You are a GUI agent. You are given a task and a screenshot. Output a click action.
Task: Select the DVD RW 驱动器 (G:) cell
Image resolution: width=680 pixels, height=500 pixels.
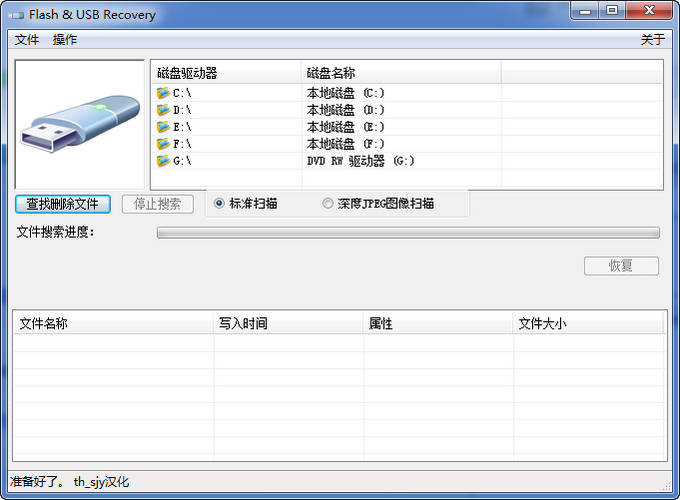pos(360,161)
